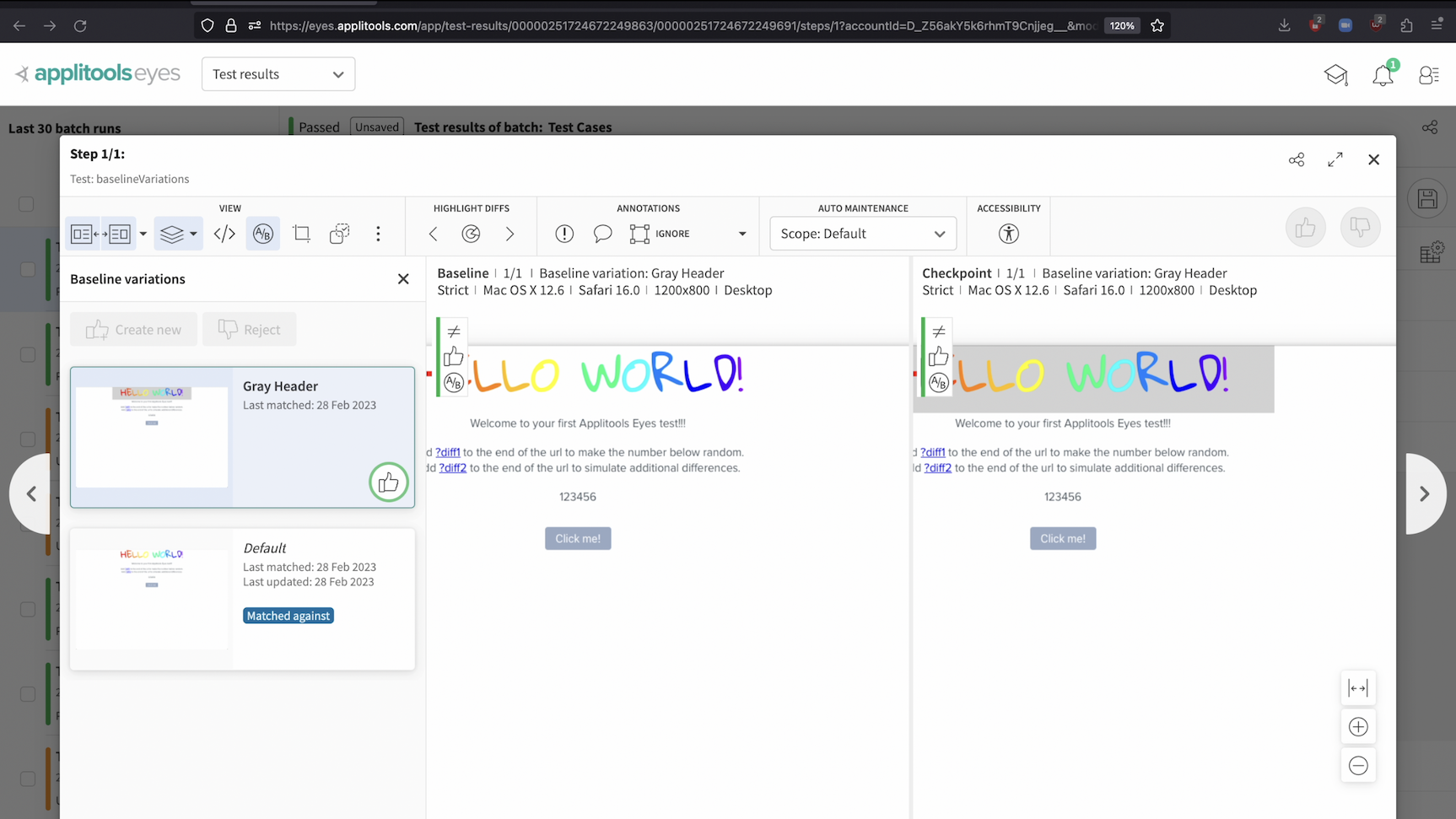Go to previous highlighted diff

coord(433,234)
